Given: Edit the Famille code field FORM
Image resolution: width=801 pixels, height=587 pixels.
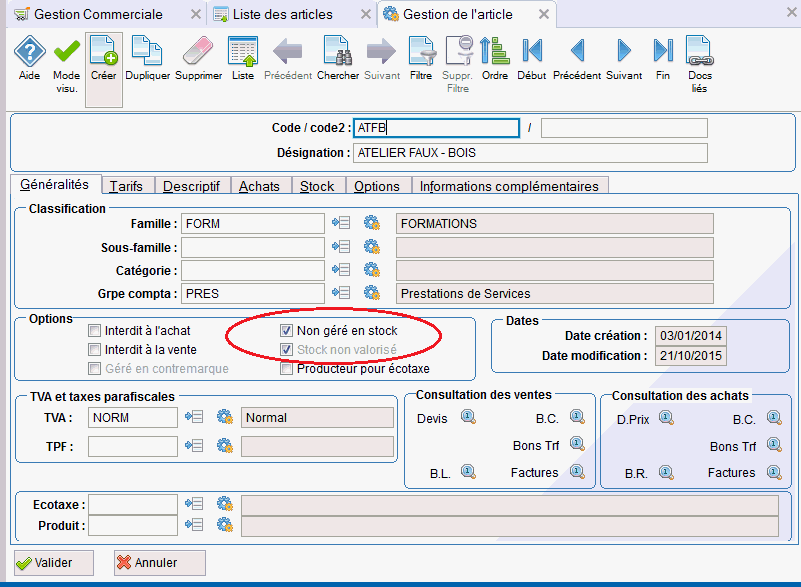Looking at the screenshot, I should [253, 223].
